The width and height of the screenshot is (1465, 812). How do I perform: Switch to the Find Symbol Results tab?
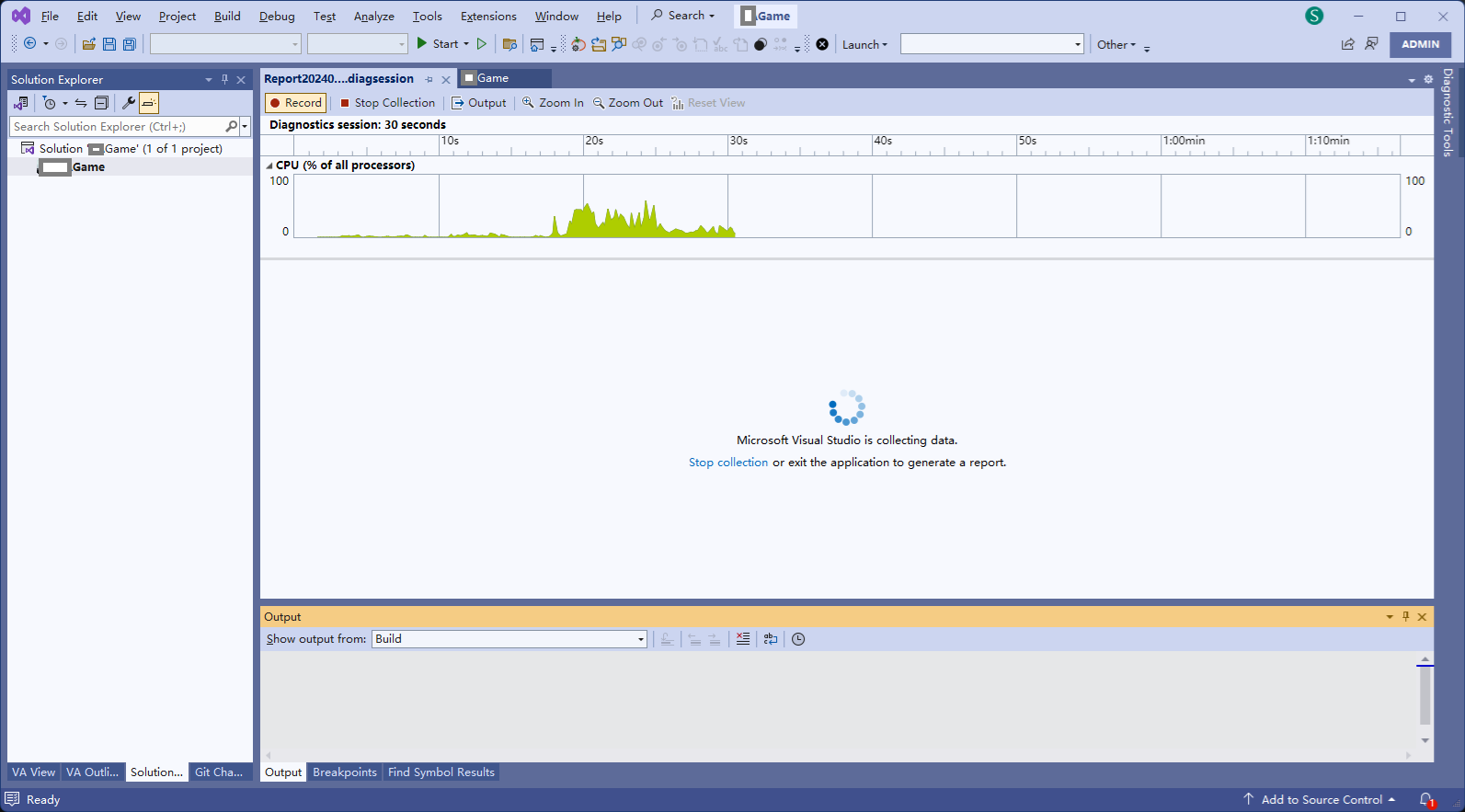pyautogui.click(x=441, y=772)
